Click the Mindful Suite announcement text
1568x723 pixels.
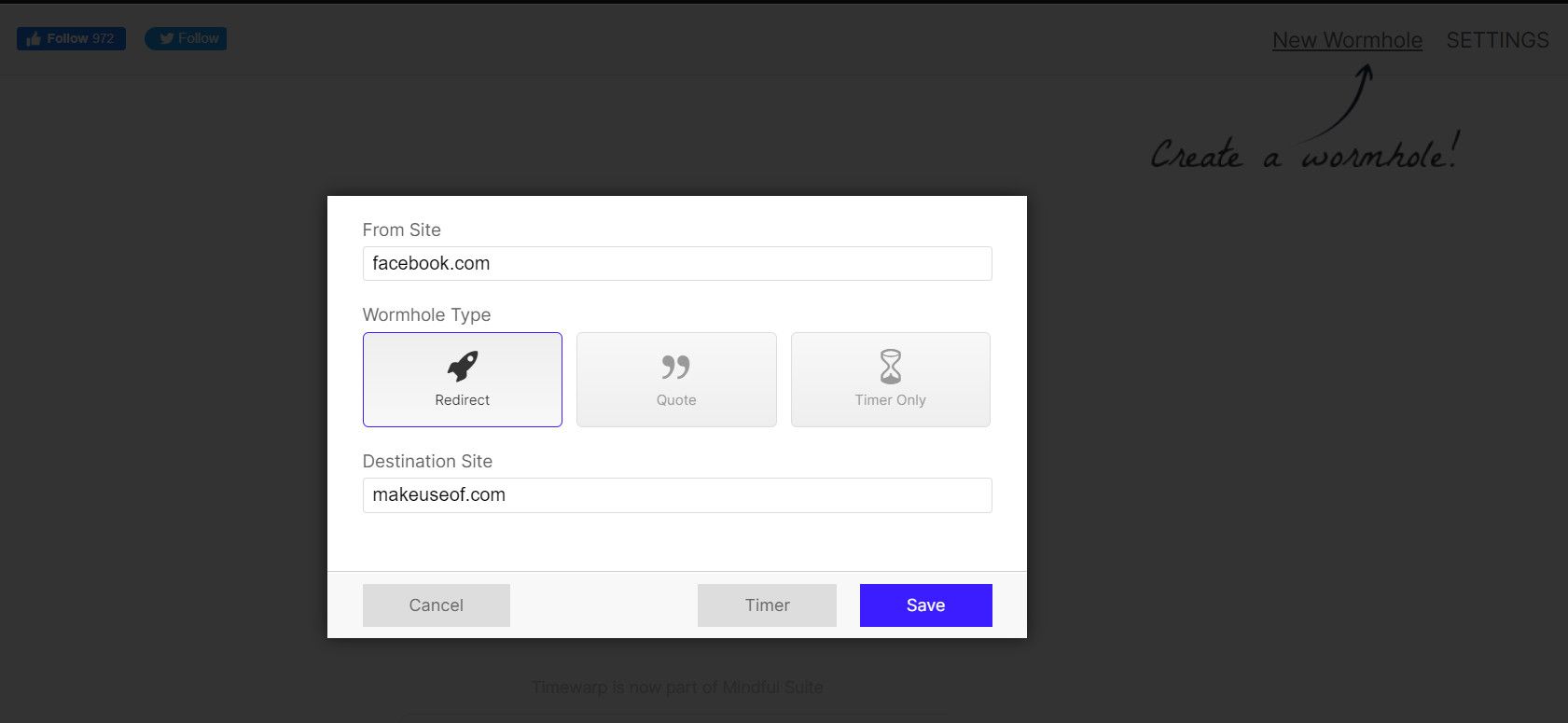tap(677, 688)
